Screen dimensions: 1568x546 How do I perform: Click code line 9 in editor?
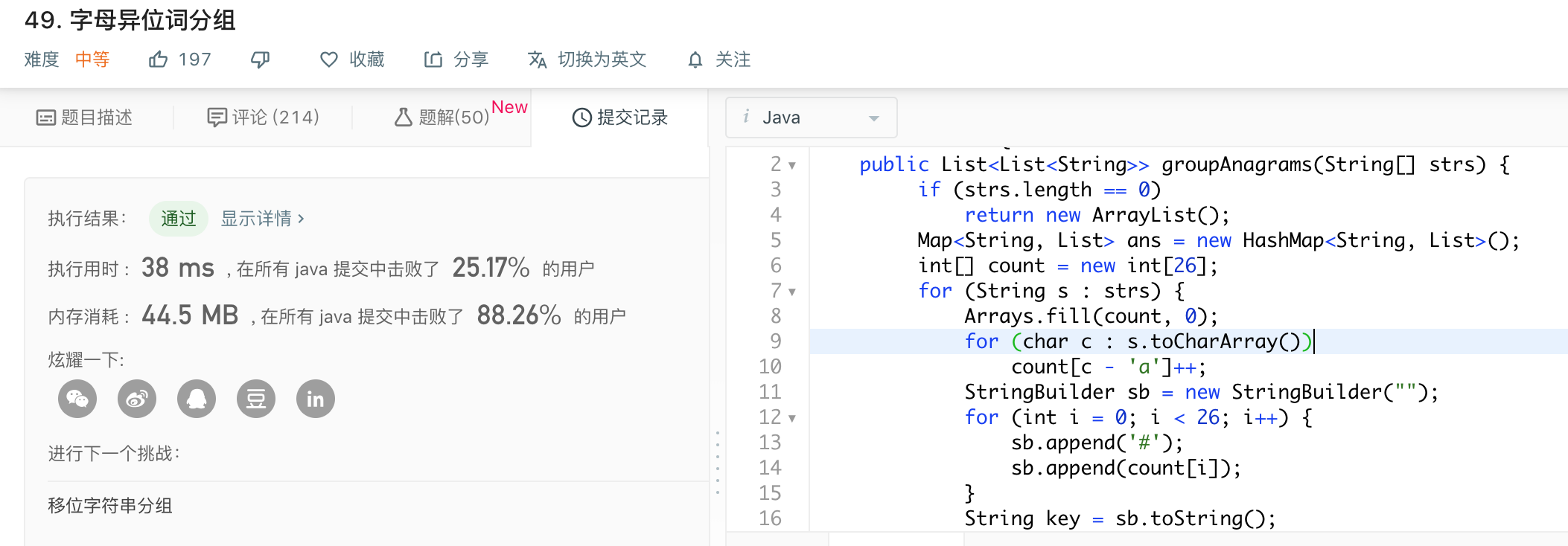pyautogui.click(x=1188, y=341)
